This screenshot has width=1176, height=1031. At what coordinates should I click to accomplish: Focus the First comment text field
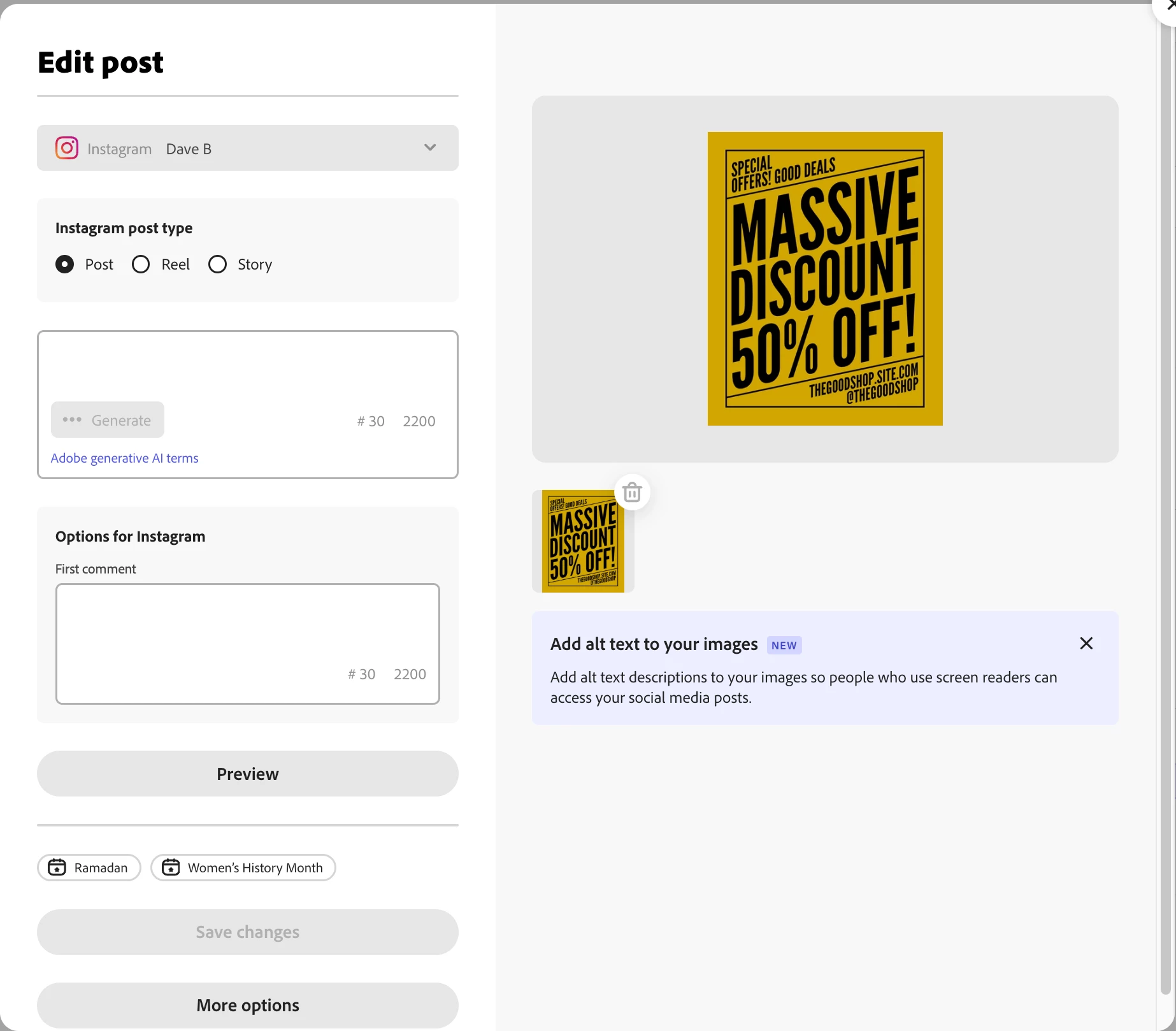tap(248, 644)
